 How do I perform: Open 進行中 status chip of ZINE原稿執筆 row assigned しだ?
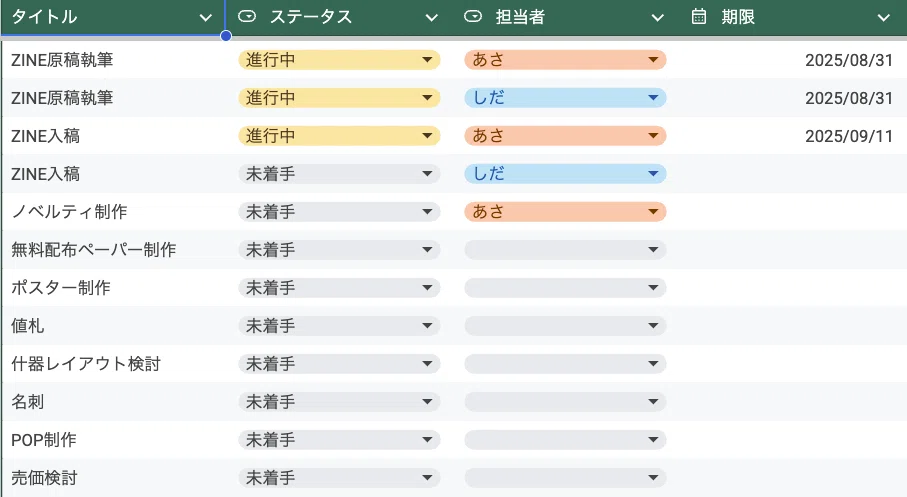click(339, 98)
